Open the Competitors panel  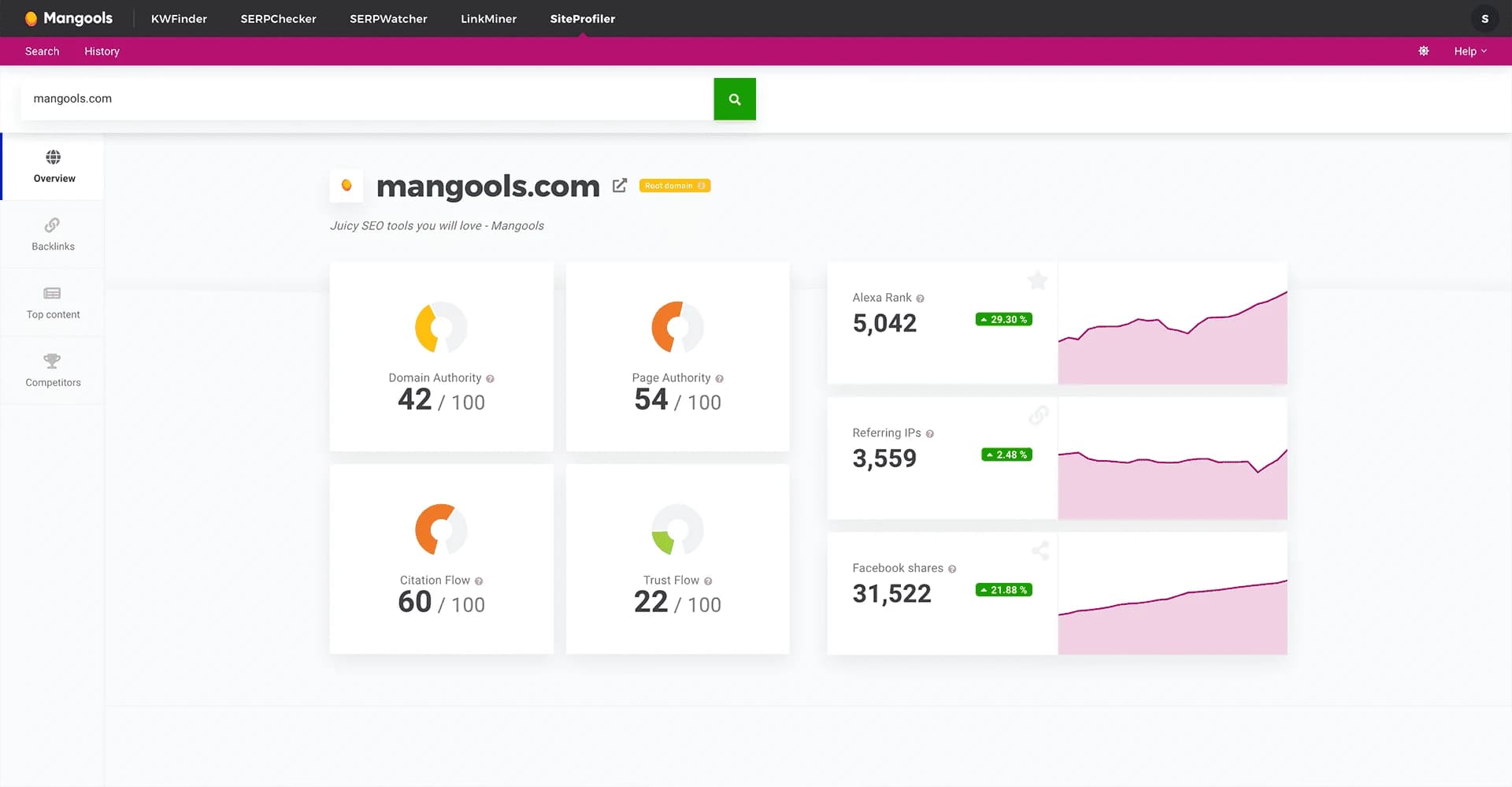(x=52, y=370)
